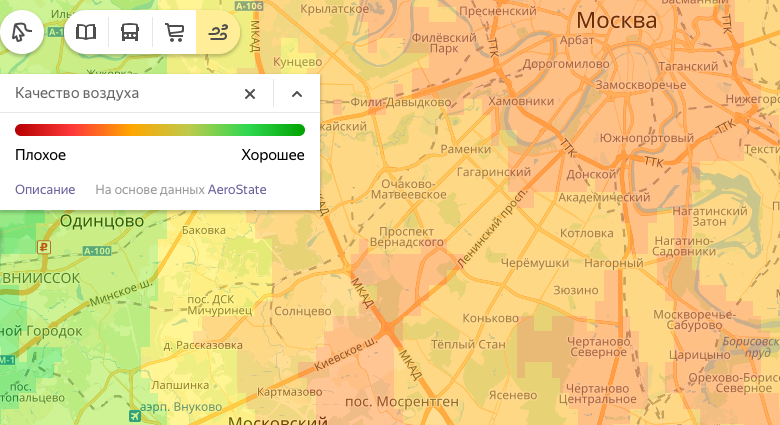Click the А-100 road shield
Screen dimensions: 780x425
97,251
